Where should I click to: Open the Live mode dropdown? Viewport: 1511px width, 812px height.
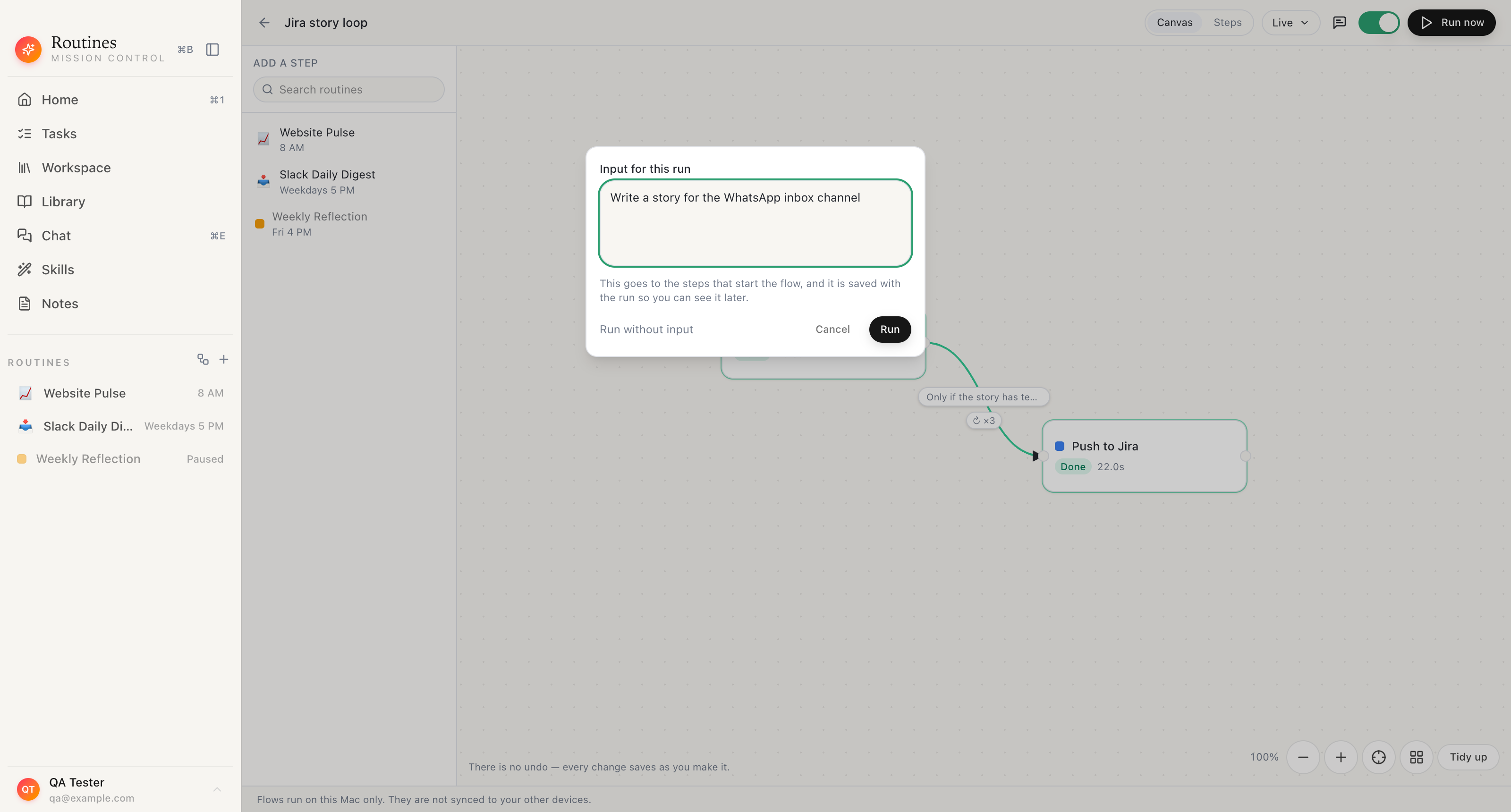pos(1290,22)
